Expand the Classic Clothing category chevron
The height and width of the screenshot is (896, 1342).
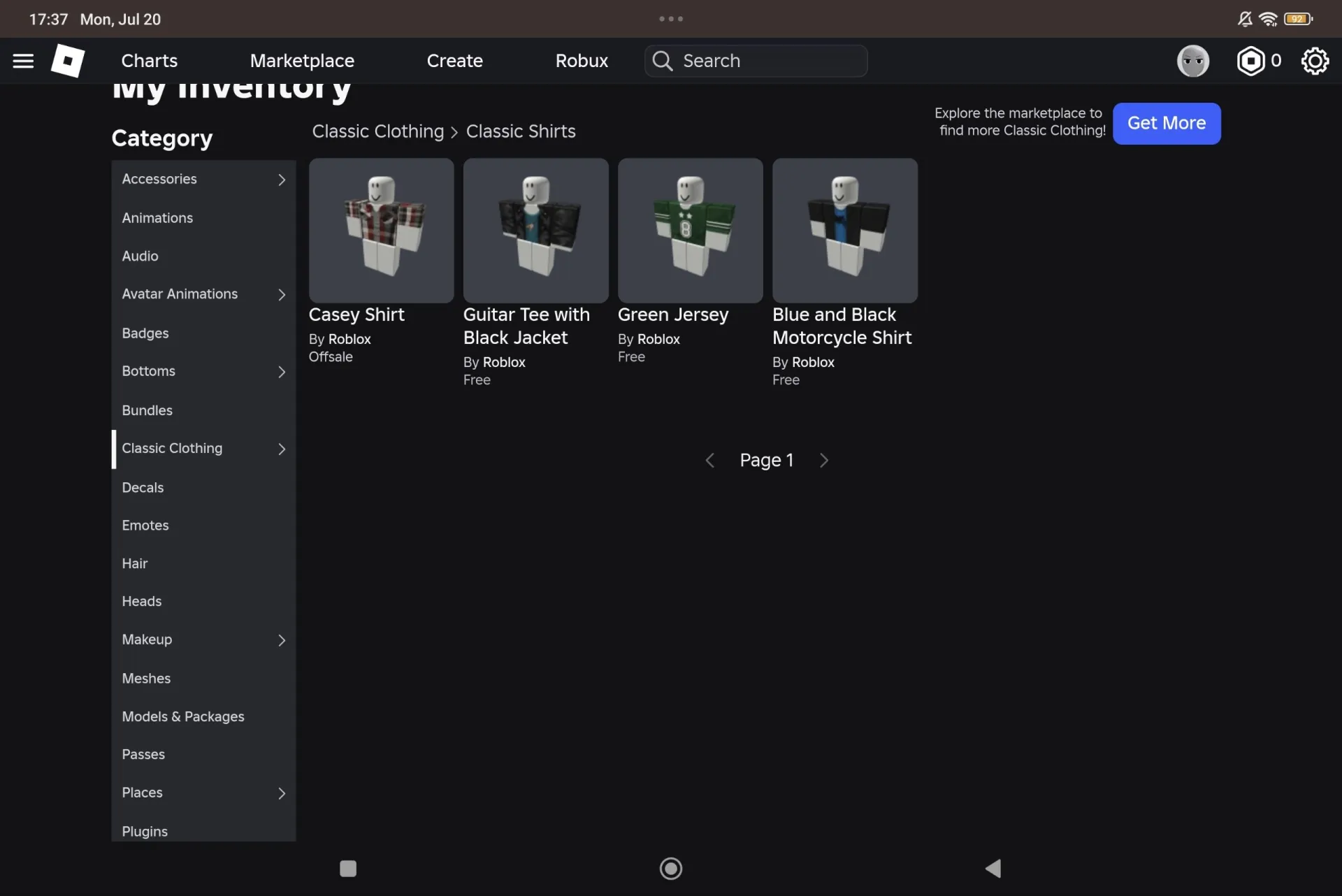(282, 449)
